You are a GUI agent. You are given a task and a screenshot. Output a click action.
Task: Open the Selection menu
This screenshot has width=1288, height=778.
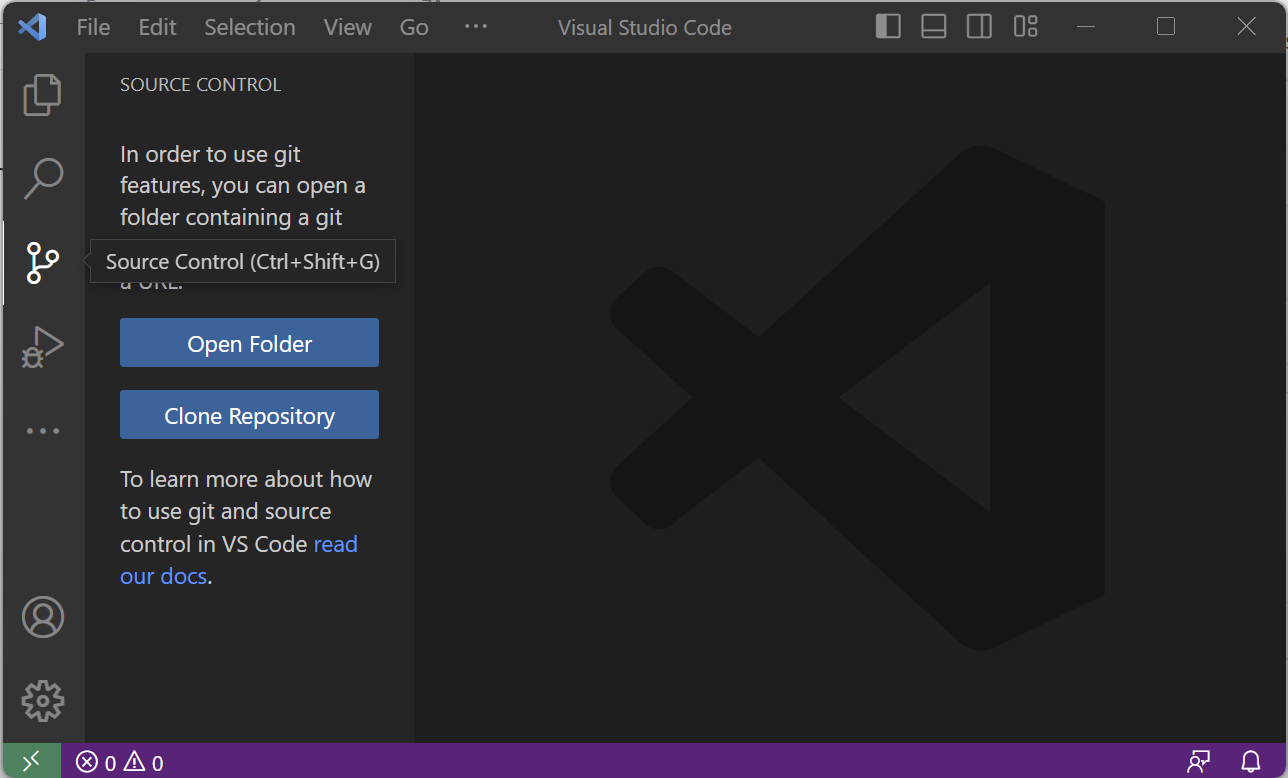(250, 27)
